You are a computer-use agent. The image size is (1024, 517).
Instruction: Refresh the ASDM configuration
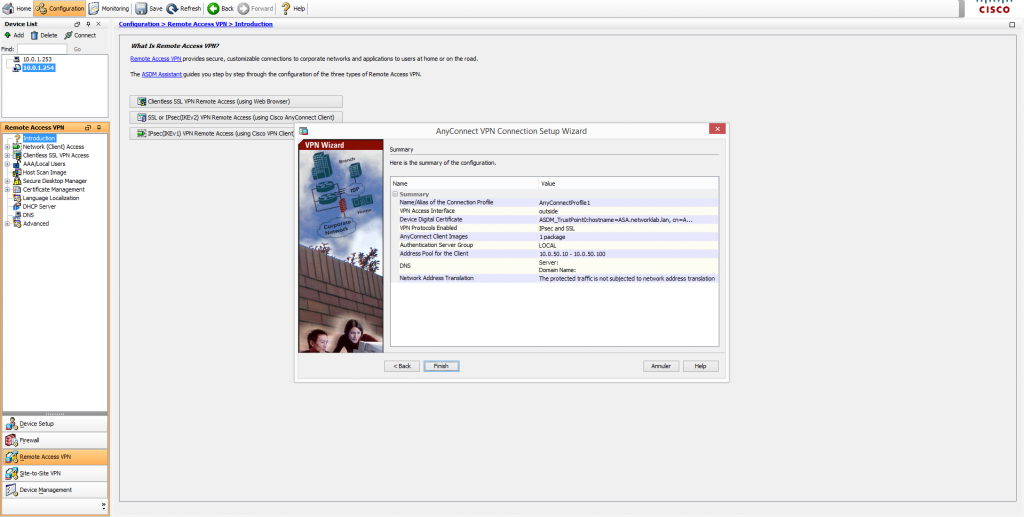pyautogui.click(x=184, y=8)
